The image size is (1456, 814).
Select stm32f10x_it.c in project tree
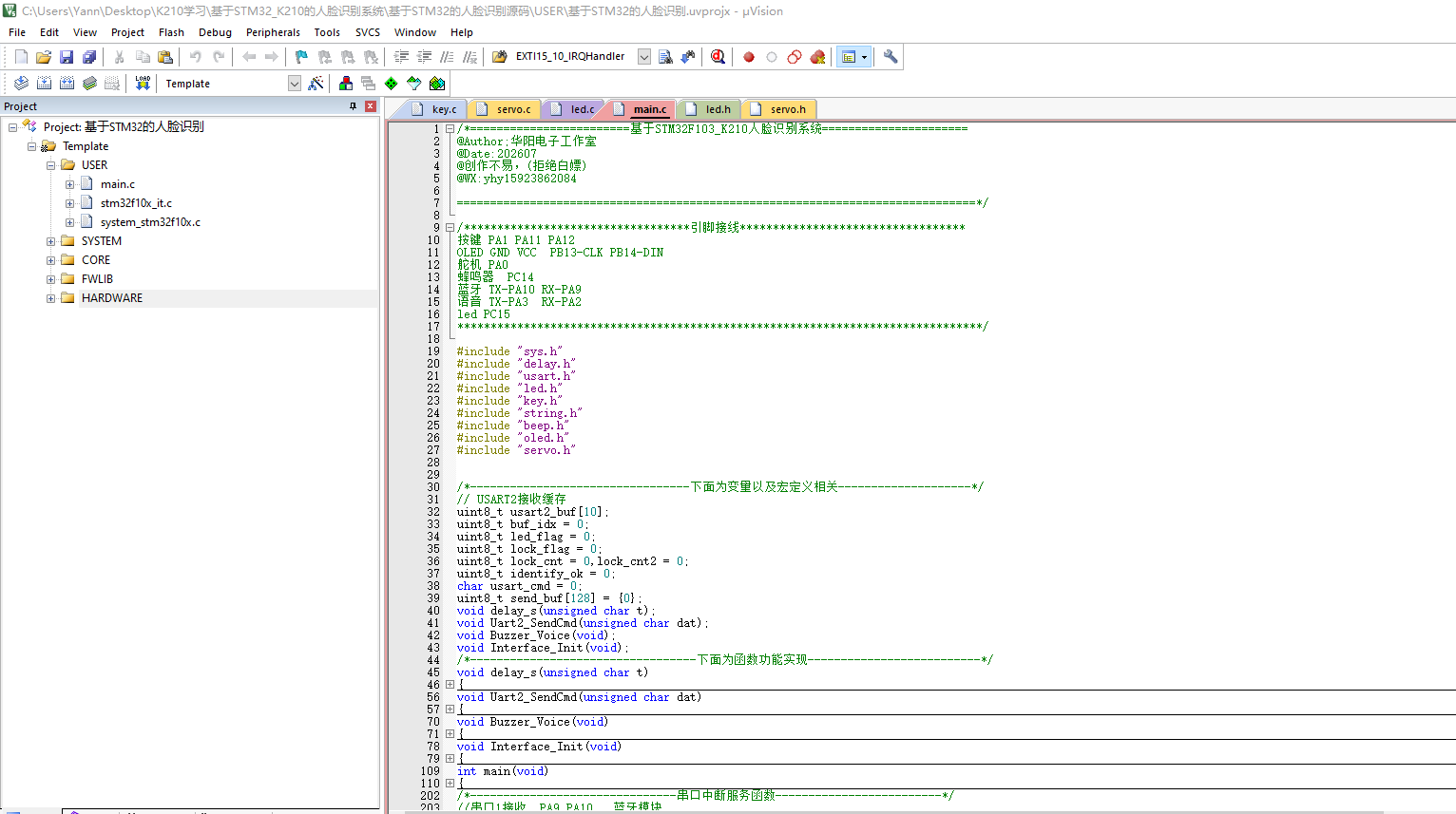136,203
